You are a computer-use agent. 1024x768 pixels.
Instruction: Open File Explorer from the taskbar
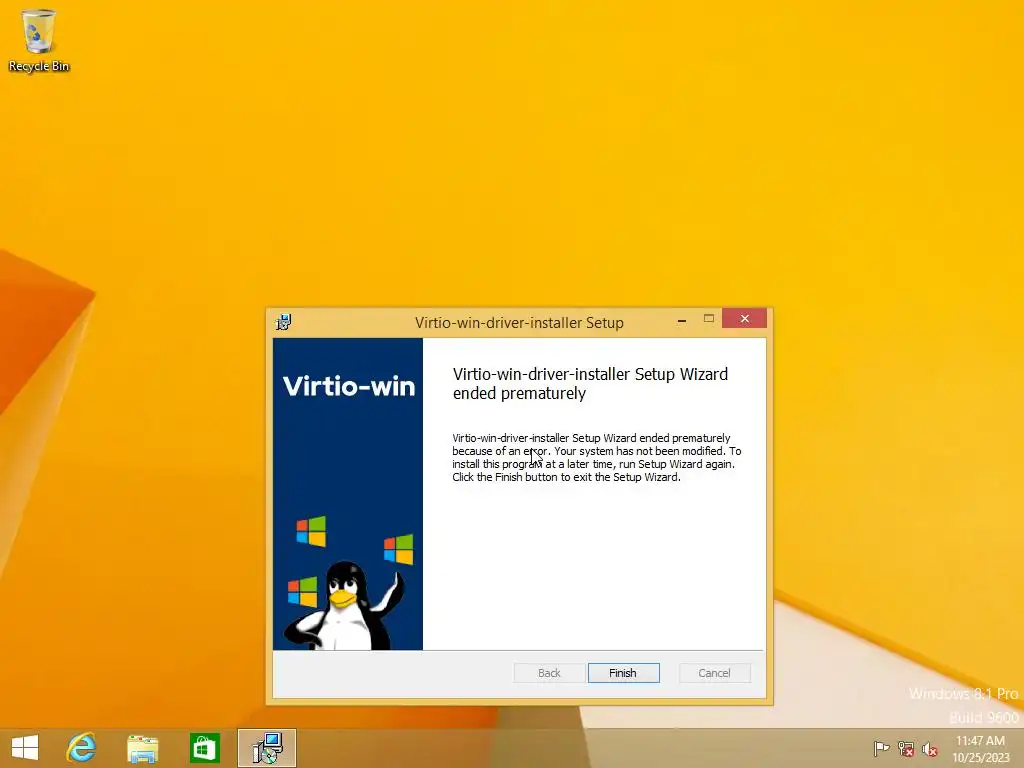coord(142,748)
